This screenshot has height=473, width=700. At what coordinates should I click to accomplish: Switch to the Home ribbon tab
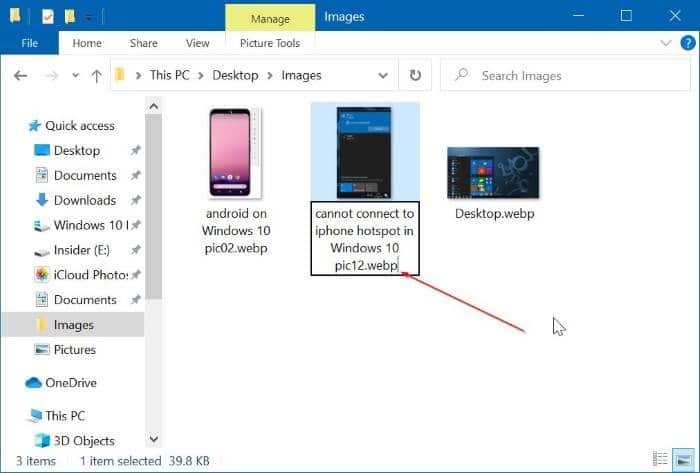pyautogui.click(x=87, y=43)
